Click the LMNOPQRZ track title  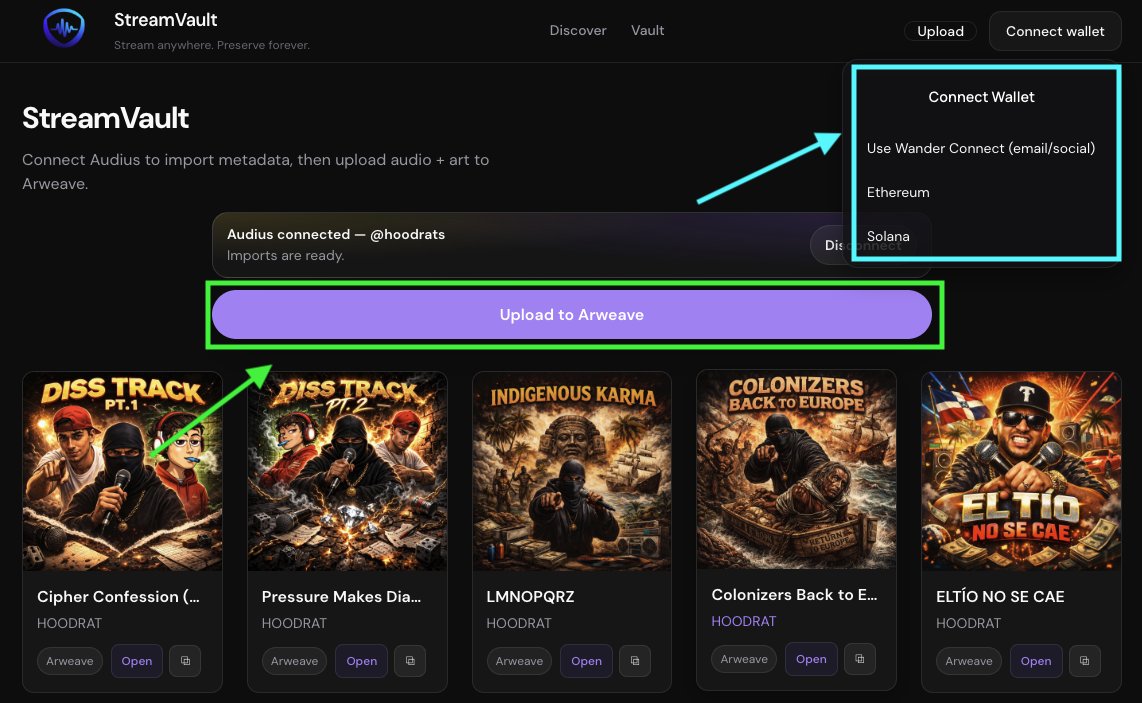[530, 597]
